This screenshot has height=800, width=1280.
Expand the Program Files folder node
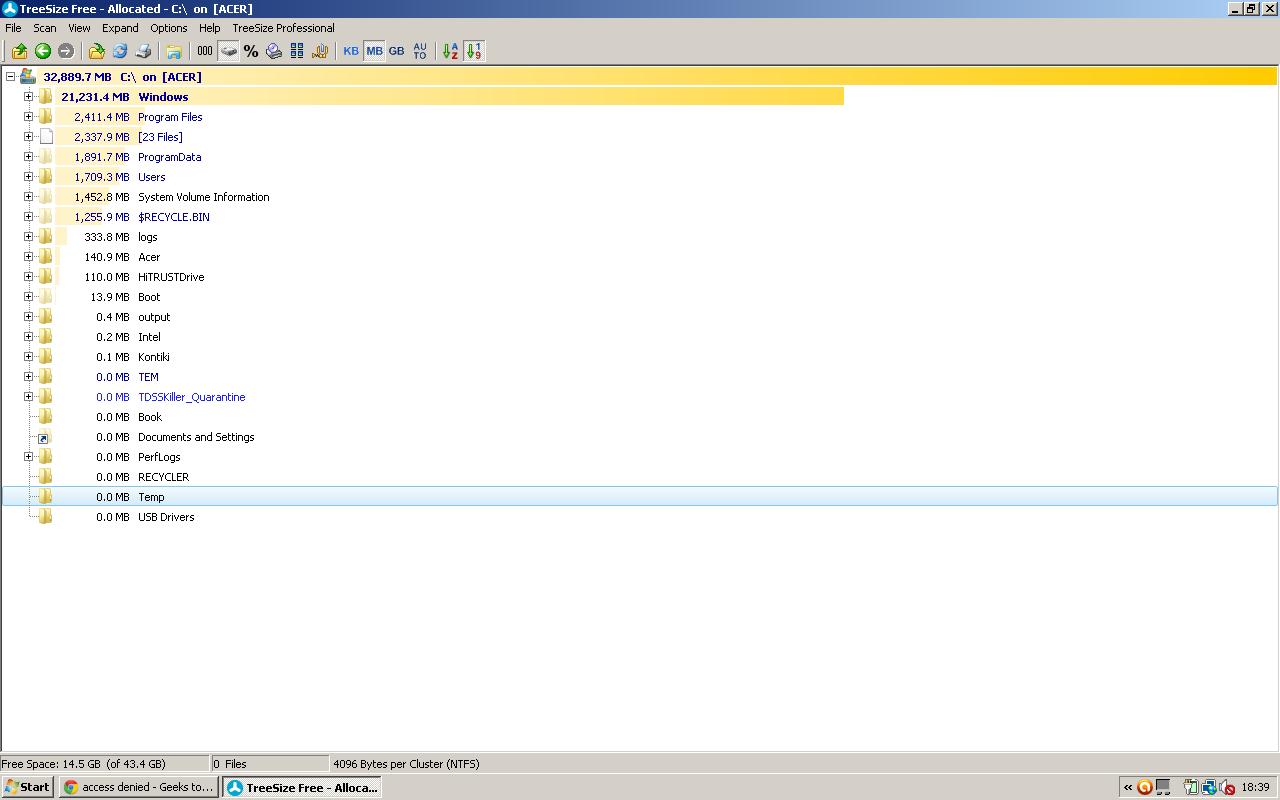pos(28,117)
